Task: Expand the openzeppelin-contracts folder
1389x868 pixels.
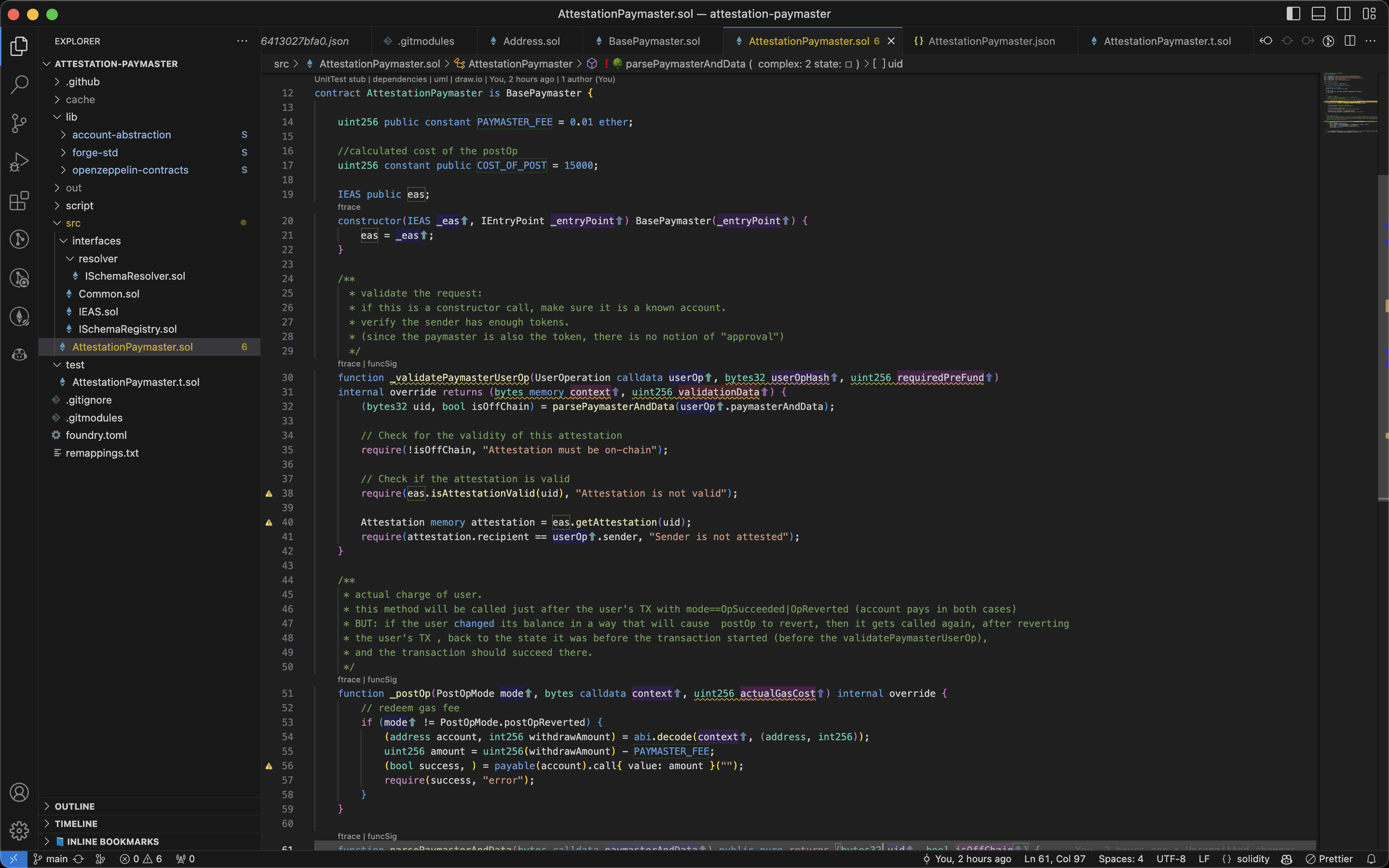Action: coord(149,170)
